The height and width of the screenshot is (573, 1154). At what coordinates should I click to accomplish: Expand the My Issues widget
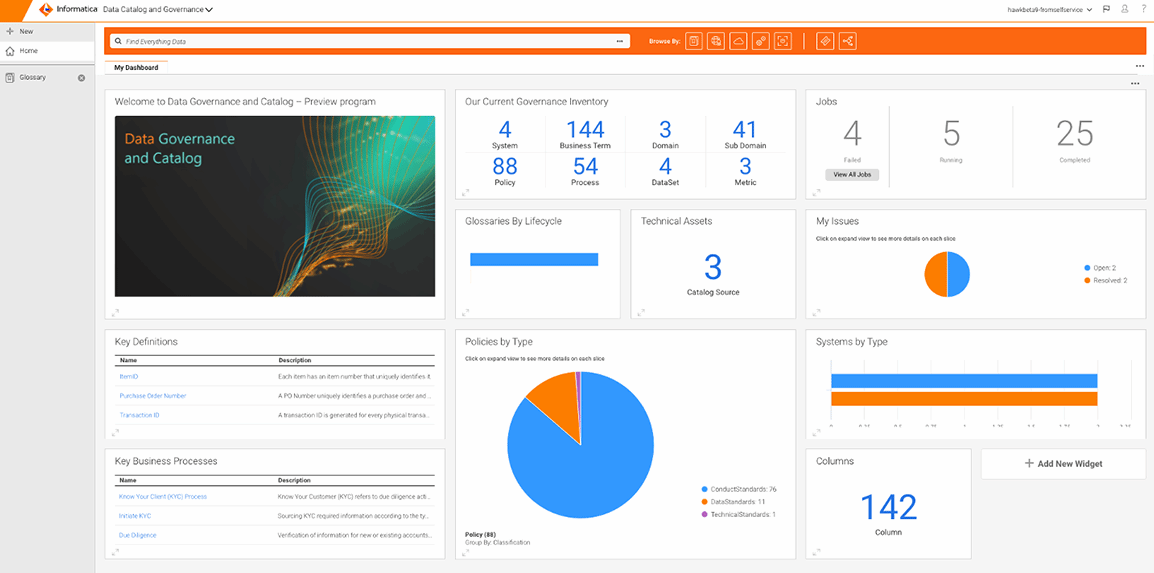[x=815, y=313]
